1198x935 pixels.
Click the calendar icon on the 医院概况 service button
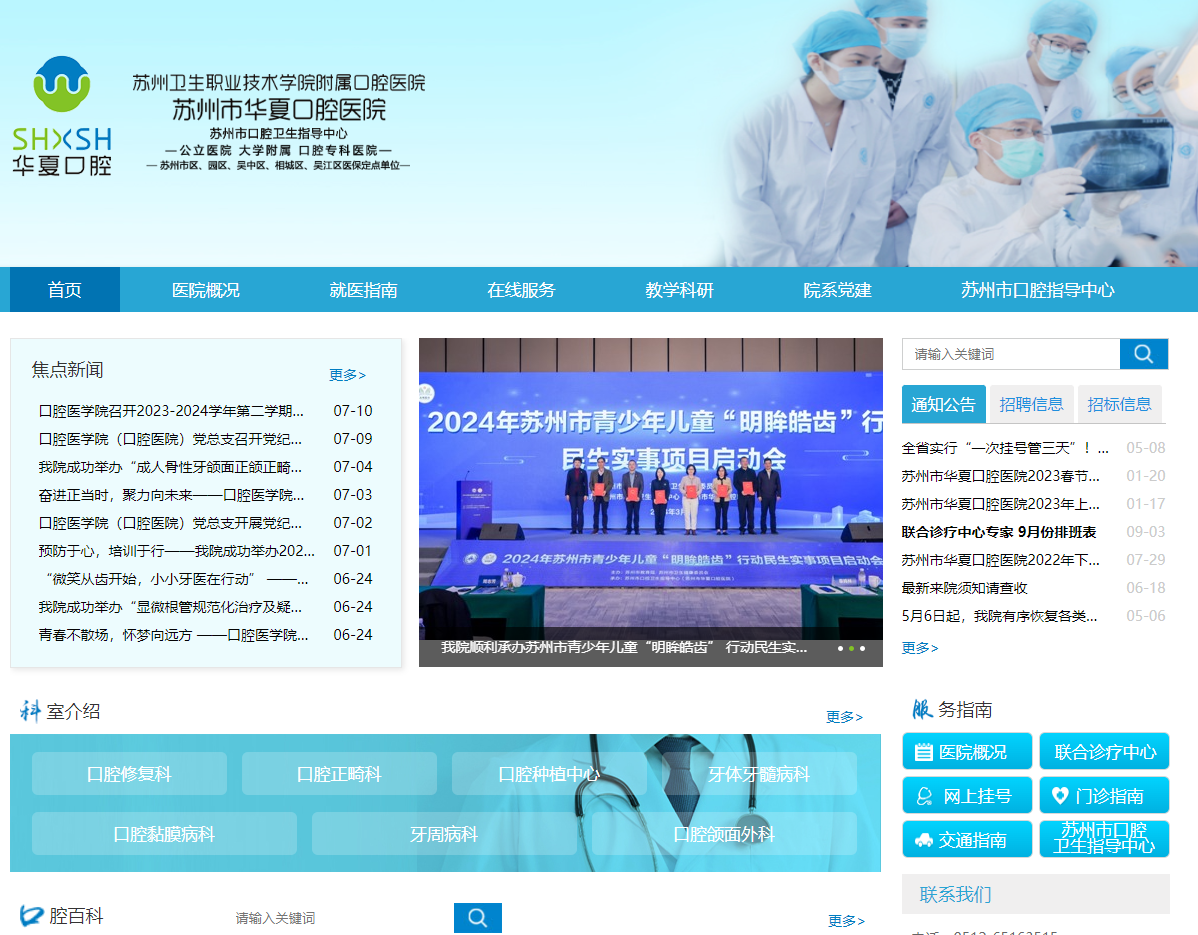coord(924,752)
